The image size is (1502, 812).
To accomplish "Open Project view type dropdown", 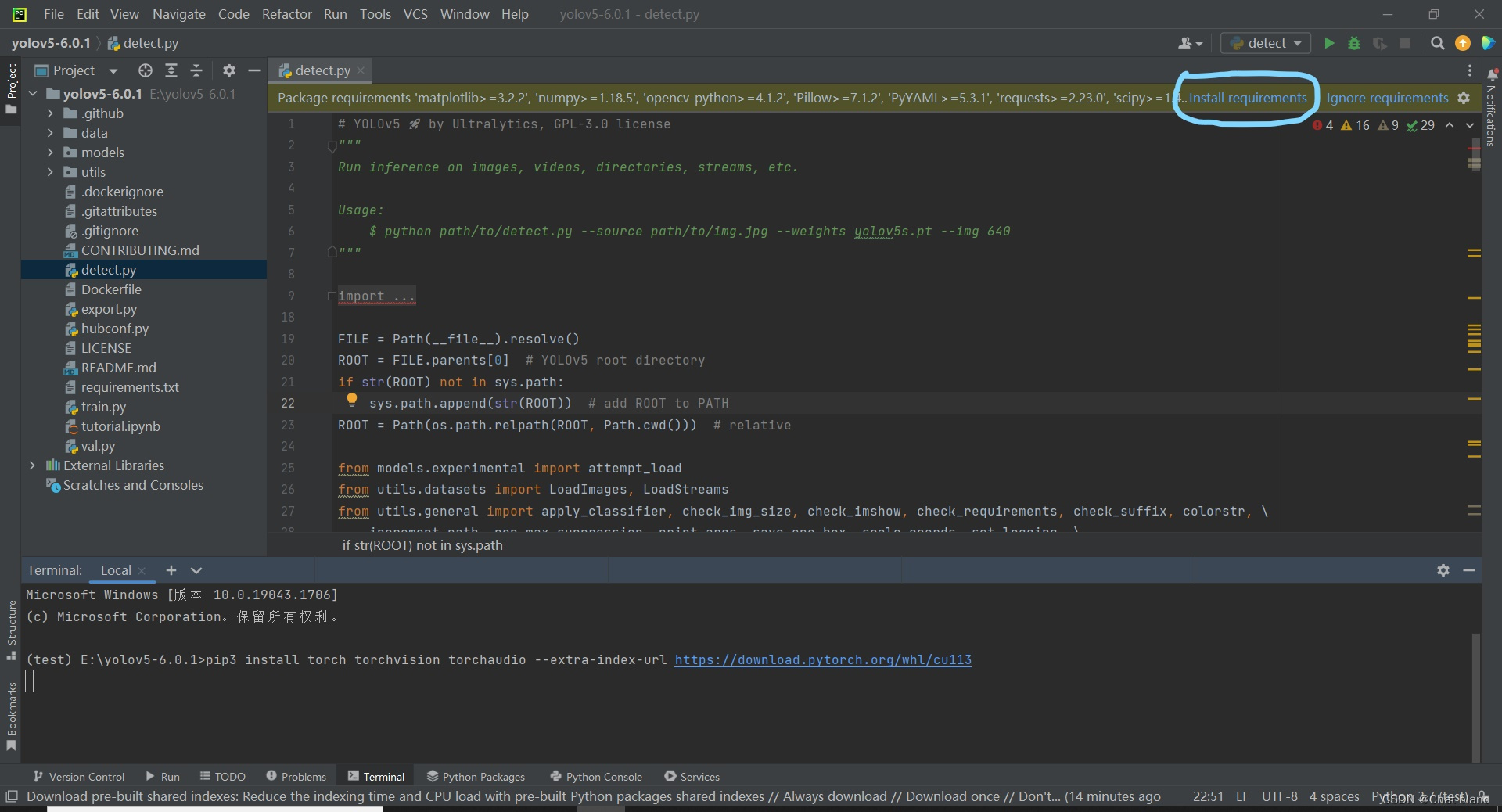I will pos(113,71).
